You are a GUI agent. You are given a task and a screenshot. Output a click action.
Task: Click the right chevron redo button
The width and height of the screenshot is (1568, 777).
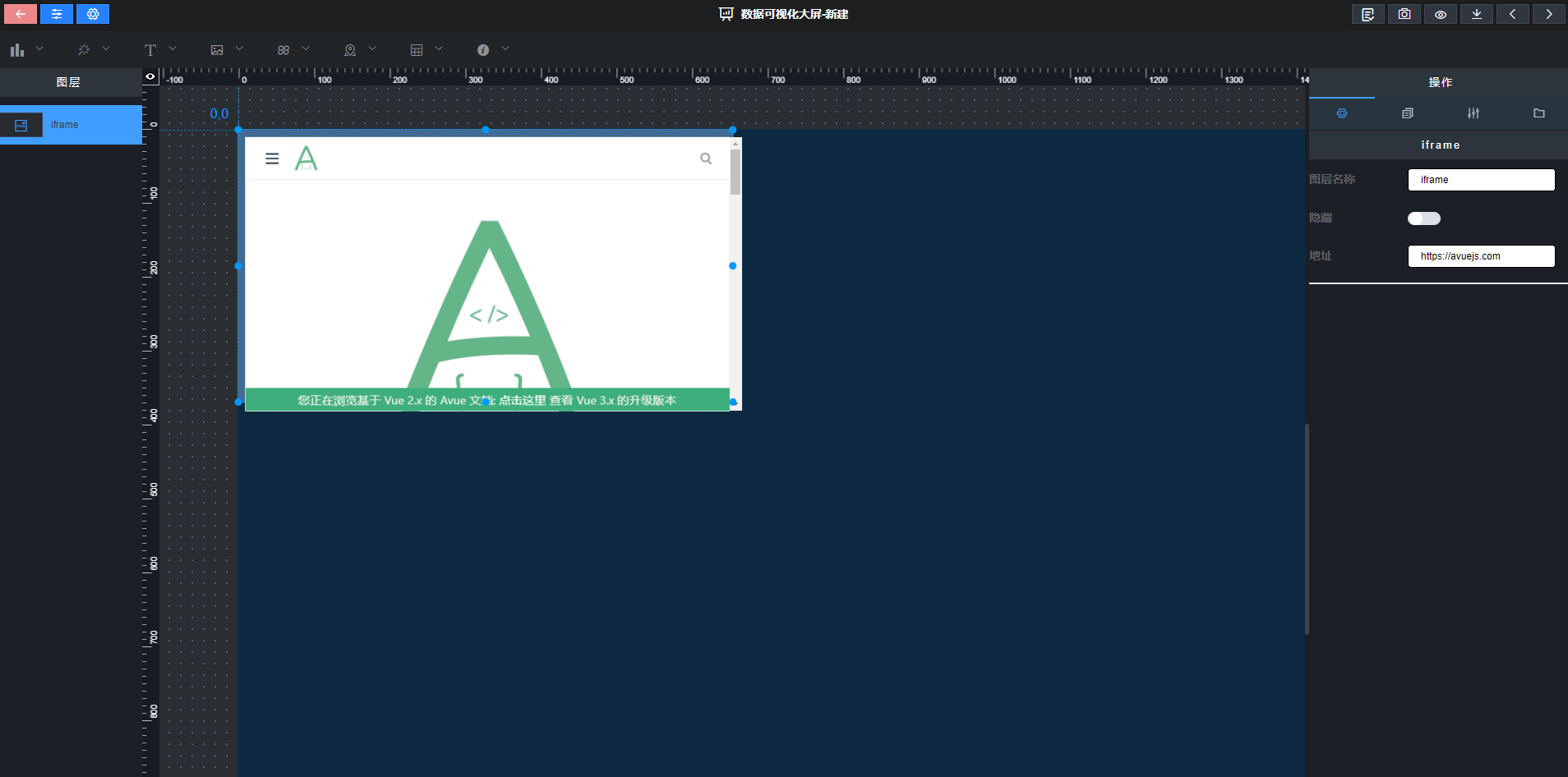(x=1549, y=14)
